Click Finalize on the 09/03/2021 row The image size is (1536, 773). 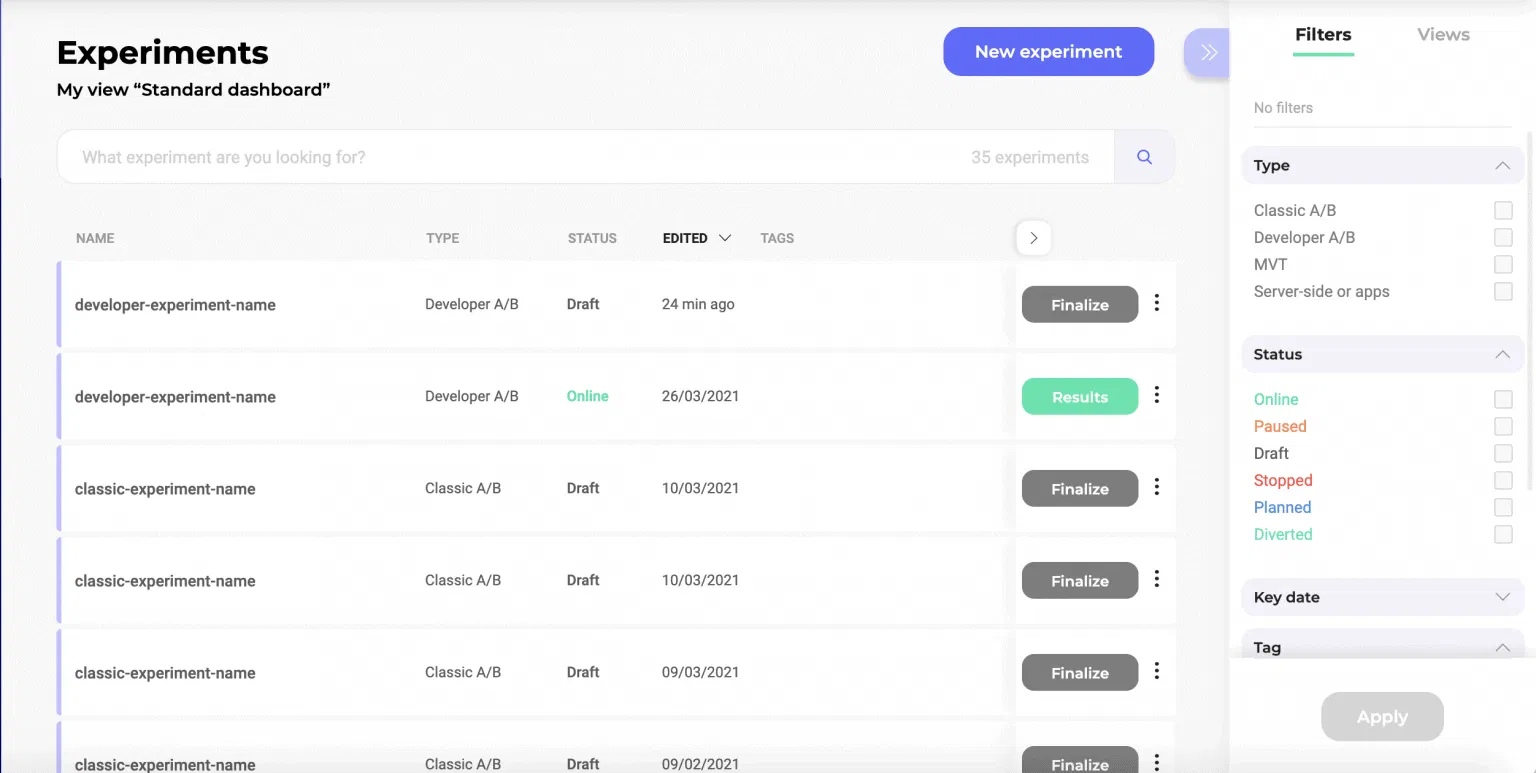tap(1080, 673)
